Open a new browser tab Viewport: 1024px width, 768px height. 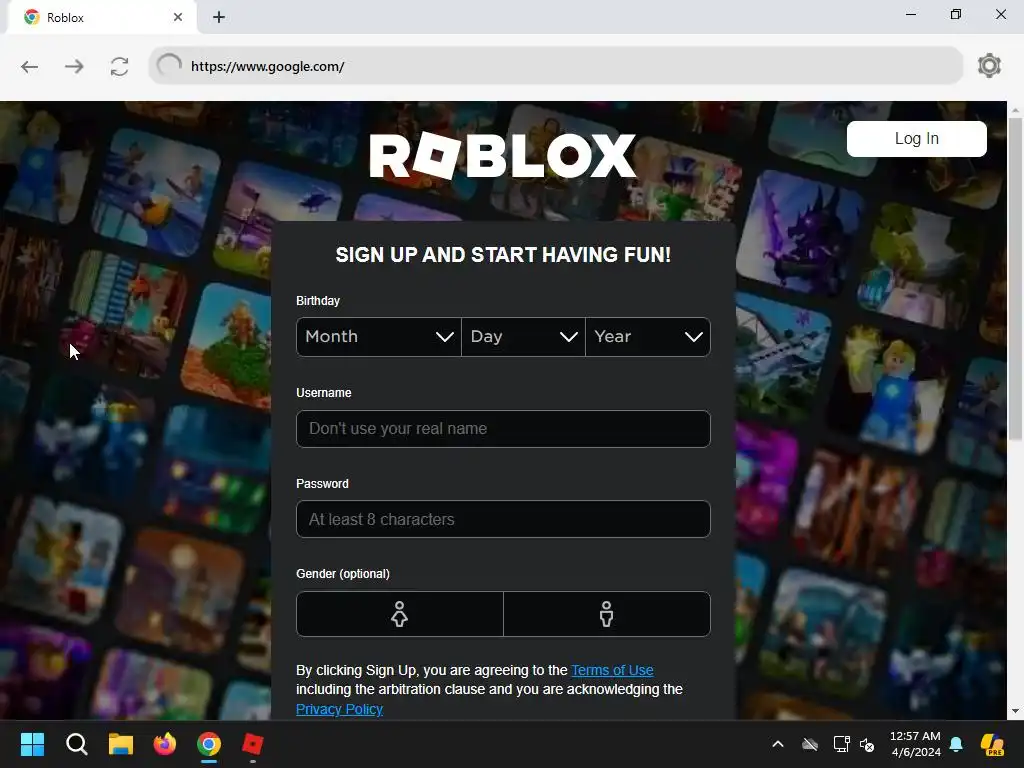point(219,18)
